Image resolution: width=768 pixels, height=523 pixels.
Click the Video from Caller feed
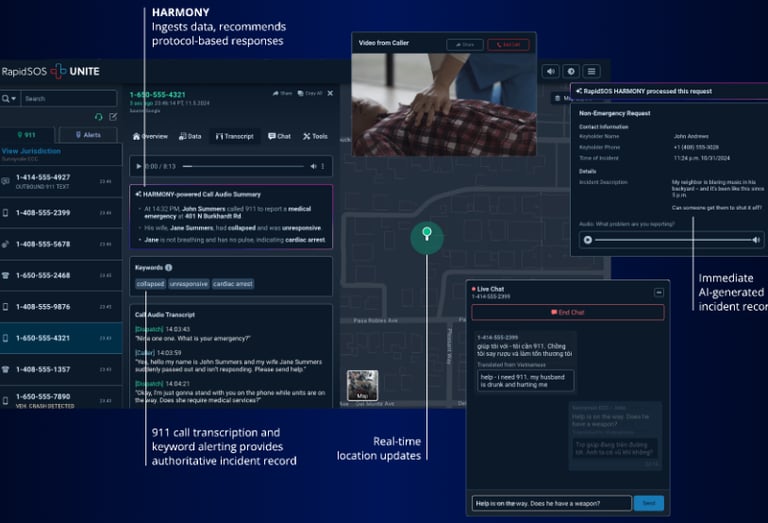click(444, 104)
